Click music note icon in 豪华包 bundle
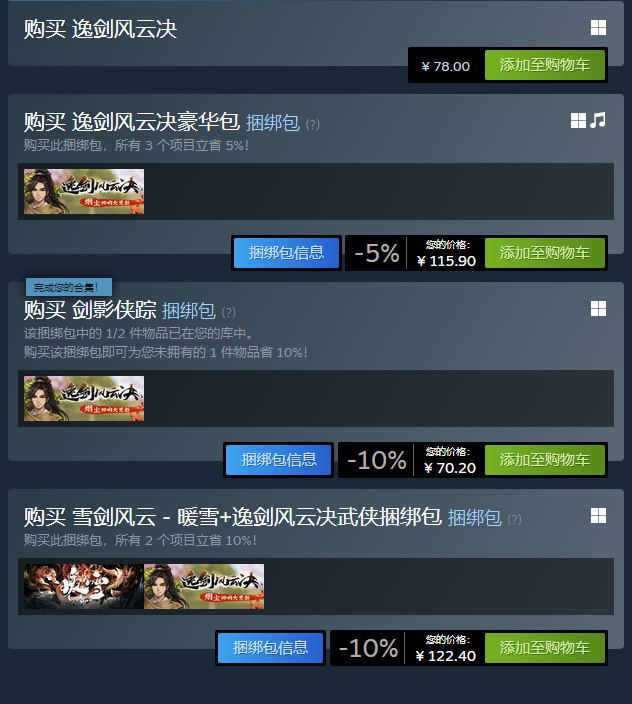This screenshot has height=704, width=632. pyautogui.click(x=597, y=120)
